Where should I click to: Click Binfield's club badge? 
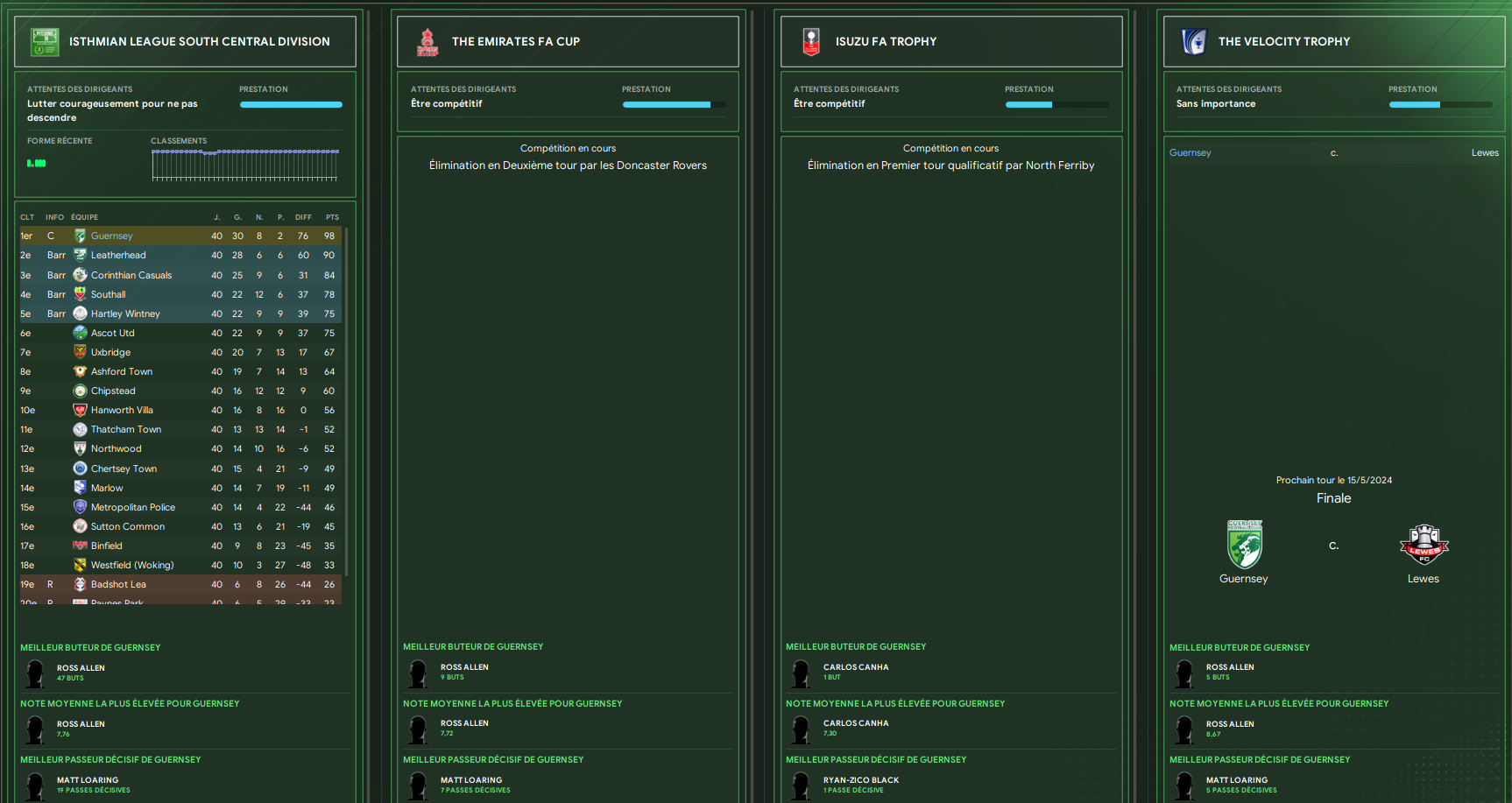(80, 546)
